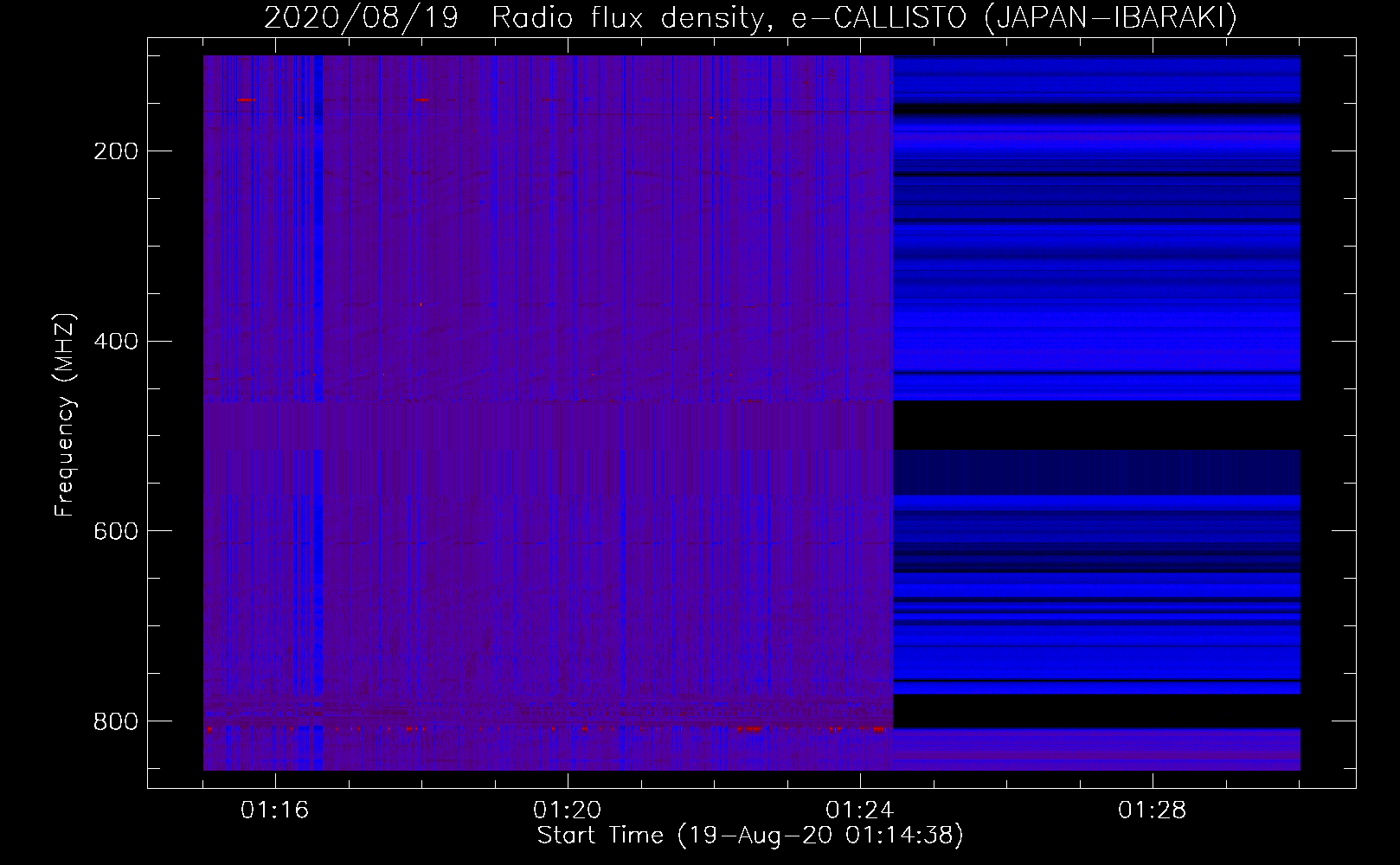1400x865 pixels.
Task: Click the 400 frequency tick label
Action: 116,341
